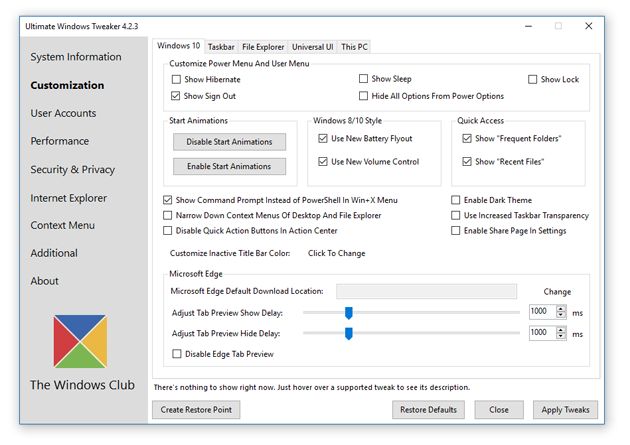The height and width of the screenshot is (445, 630).
Task: Open Context Menu section
Action: [63, 225]
